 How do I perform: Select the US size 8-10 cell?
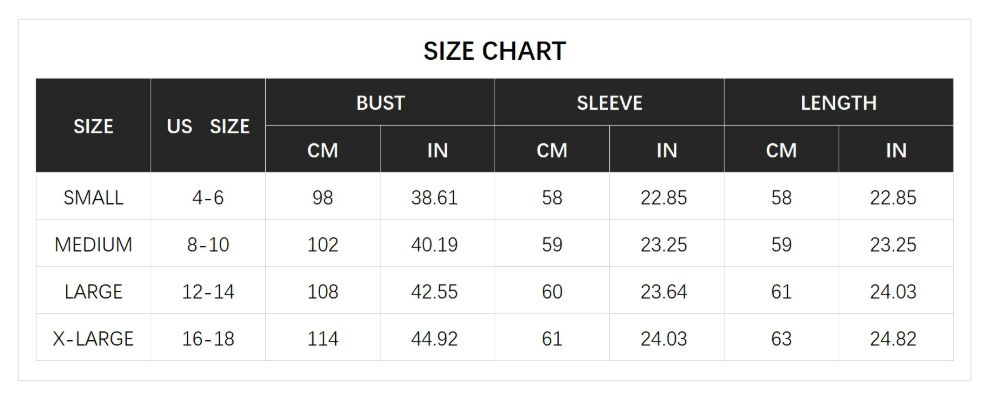[x=208, y=244]
